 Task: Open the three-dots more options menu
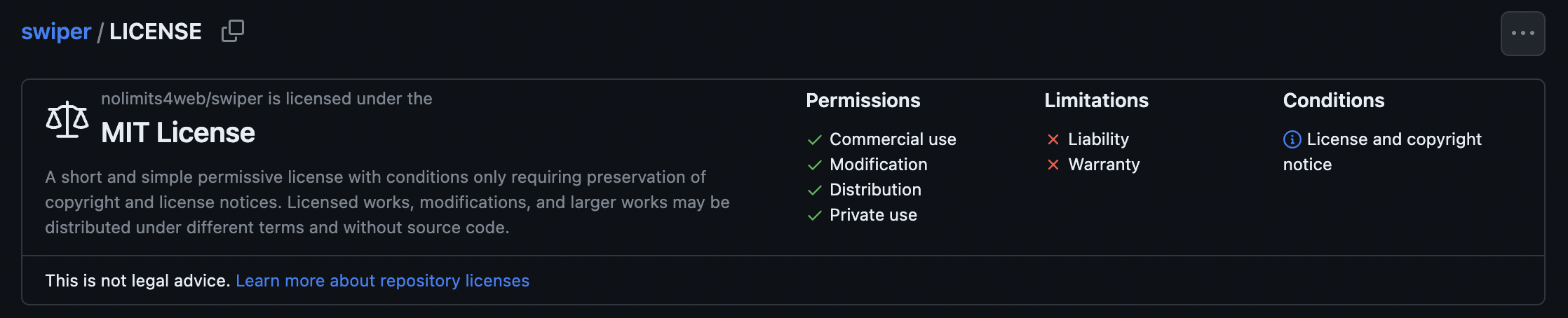(x=1522, y=33)
